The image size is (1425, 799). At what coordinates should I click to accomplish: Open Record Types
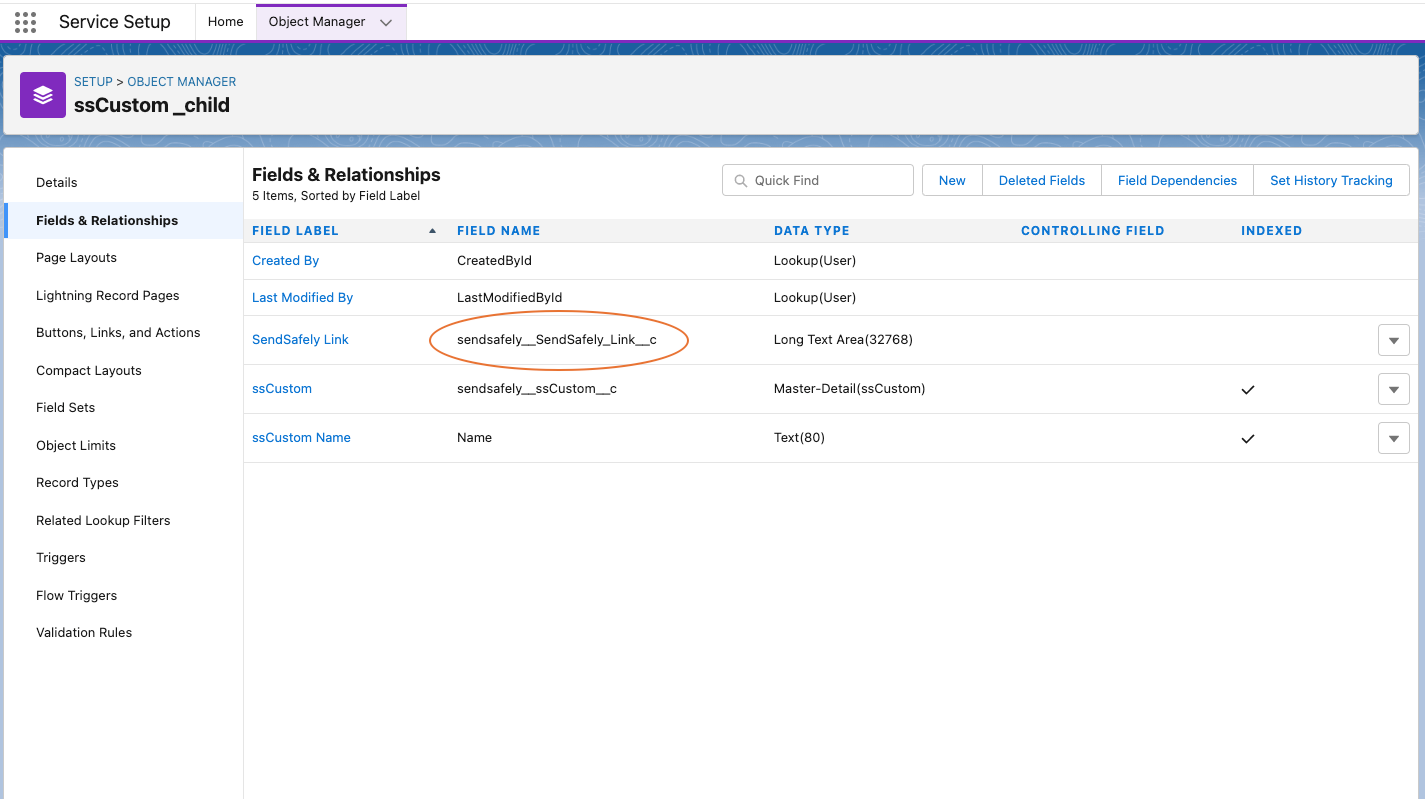pyautogui.click(x=77, y=483)
